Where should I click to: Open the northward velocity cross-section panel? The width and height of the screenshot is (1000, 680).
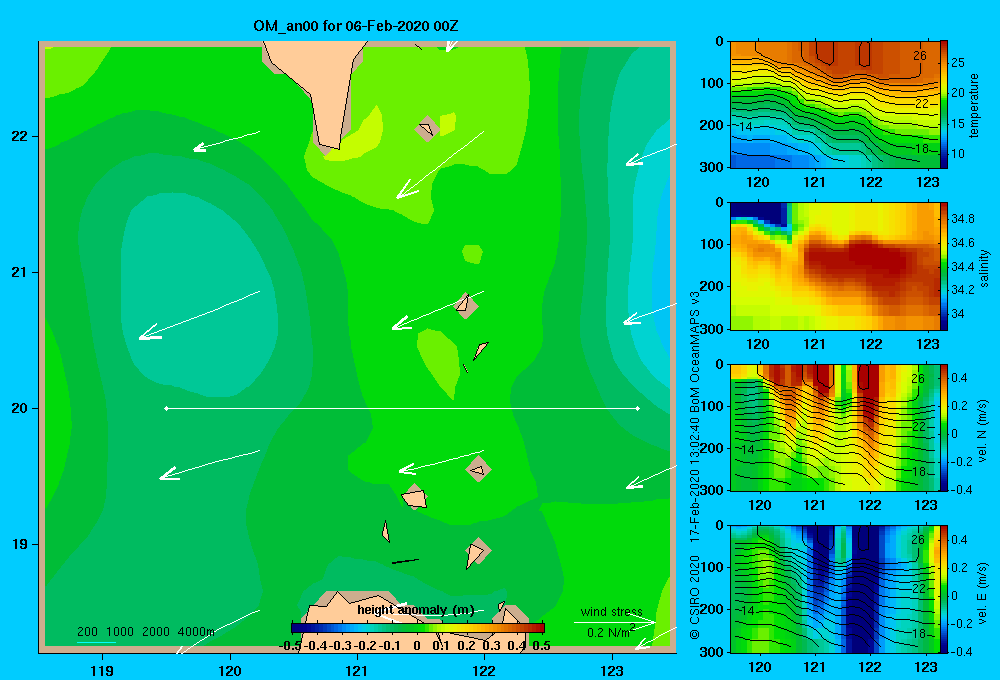coord(834,427)
